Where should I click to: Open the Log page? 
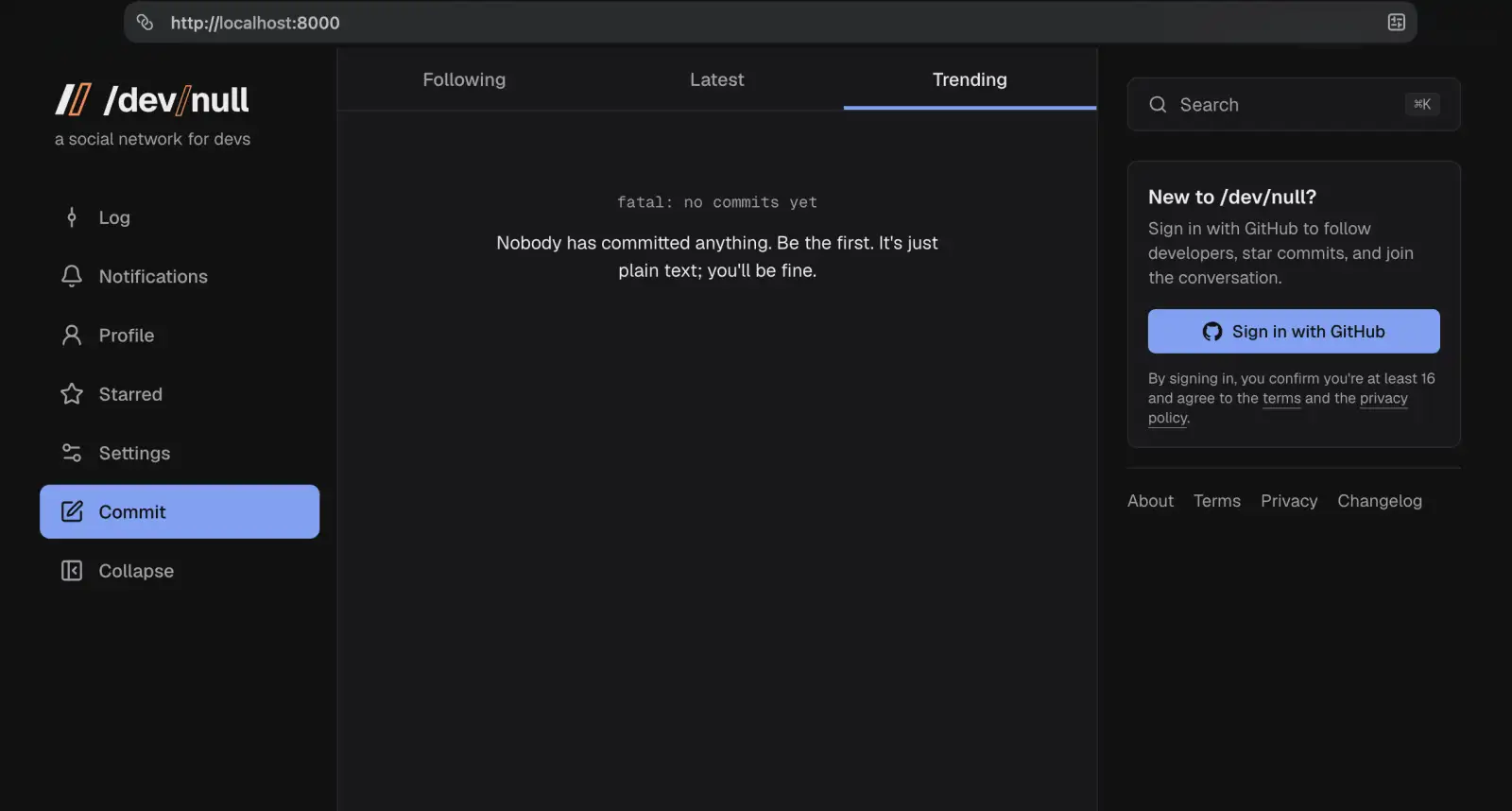[x=180, y=217]
